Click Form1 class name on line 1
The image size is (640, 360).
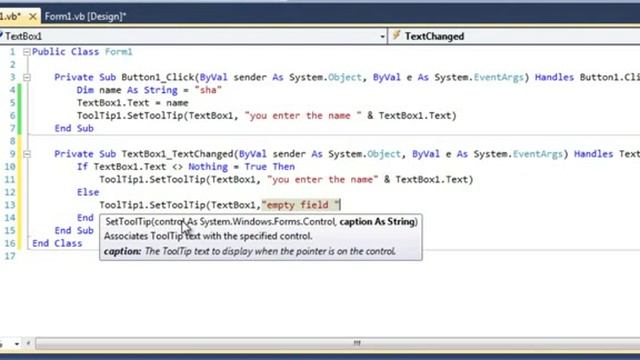point(119,52)
